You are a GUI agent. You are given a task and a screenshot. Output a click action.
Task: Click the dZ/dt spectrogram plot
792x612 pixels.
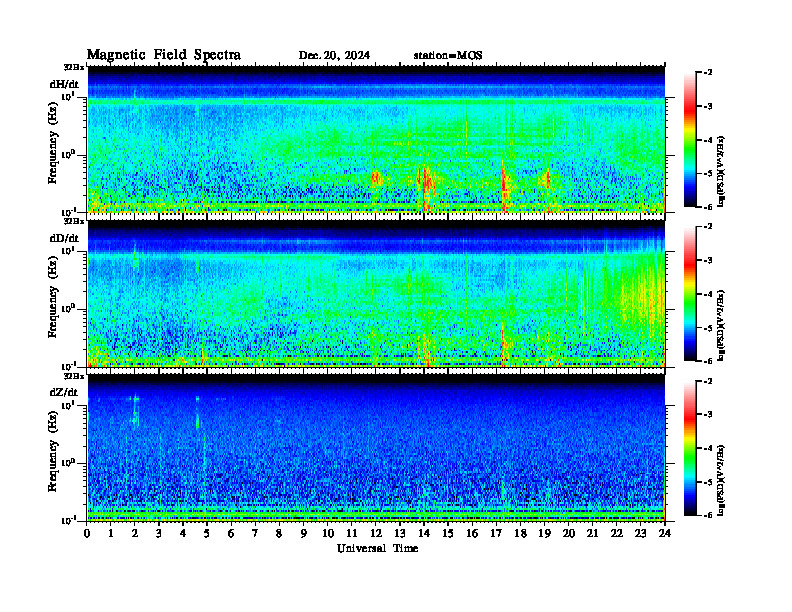point(376,447)
